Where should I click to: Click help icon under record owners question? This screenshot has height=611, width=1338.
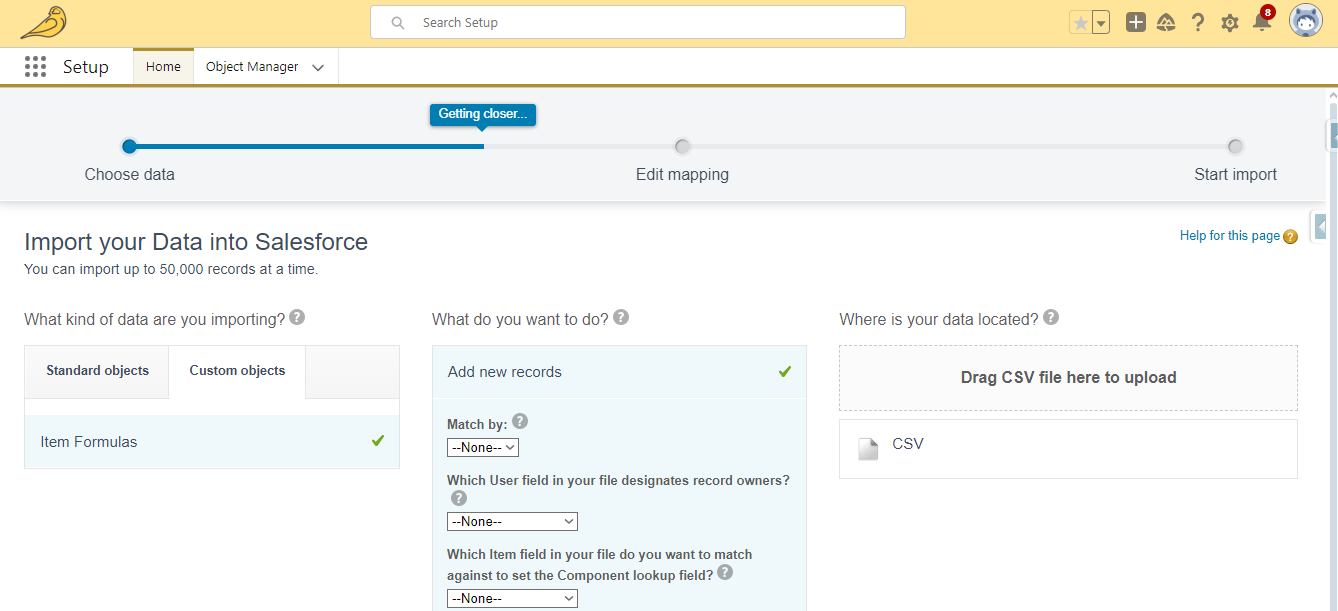458,498
